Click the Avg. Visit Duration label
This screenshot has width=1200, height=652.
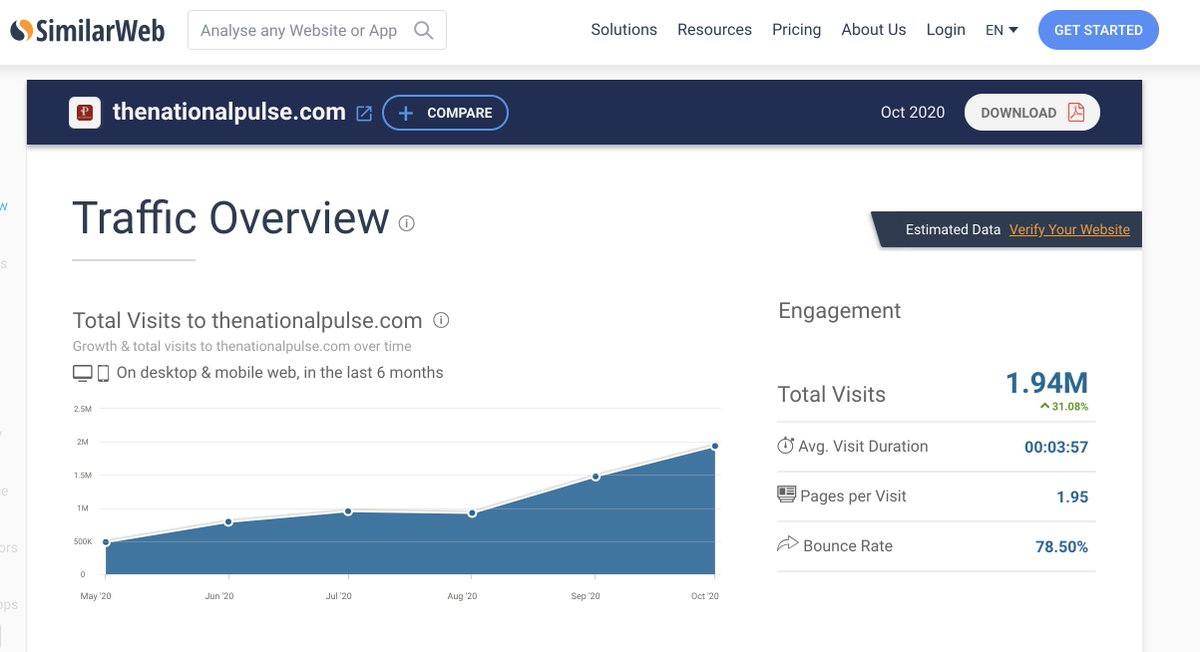(863, 446)
